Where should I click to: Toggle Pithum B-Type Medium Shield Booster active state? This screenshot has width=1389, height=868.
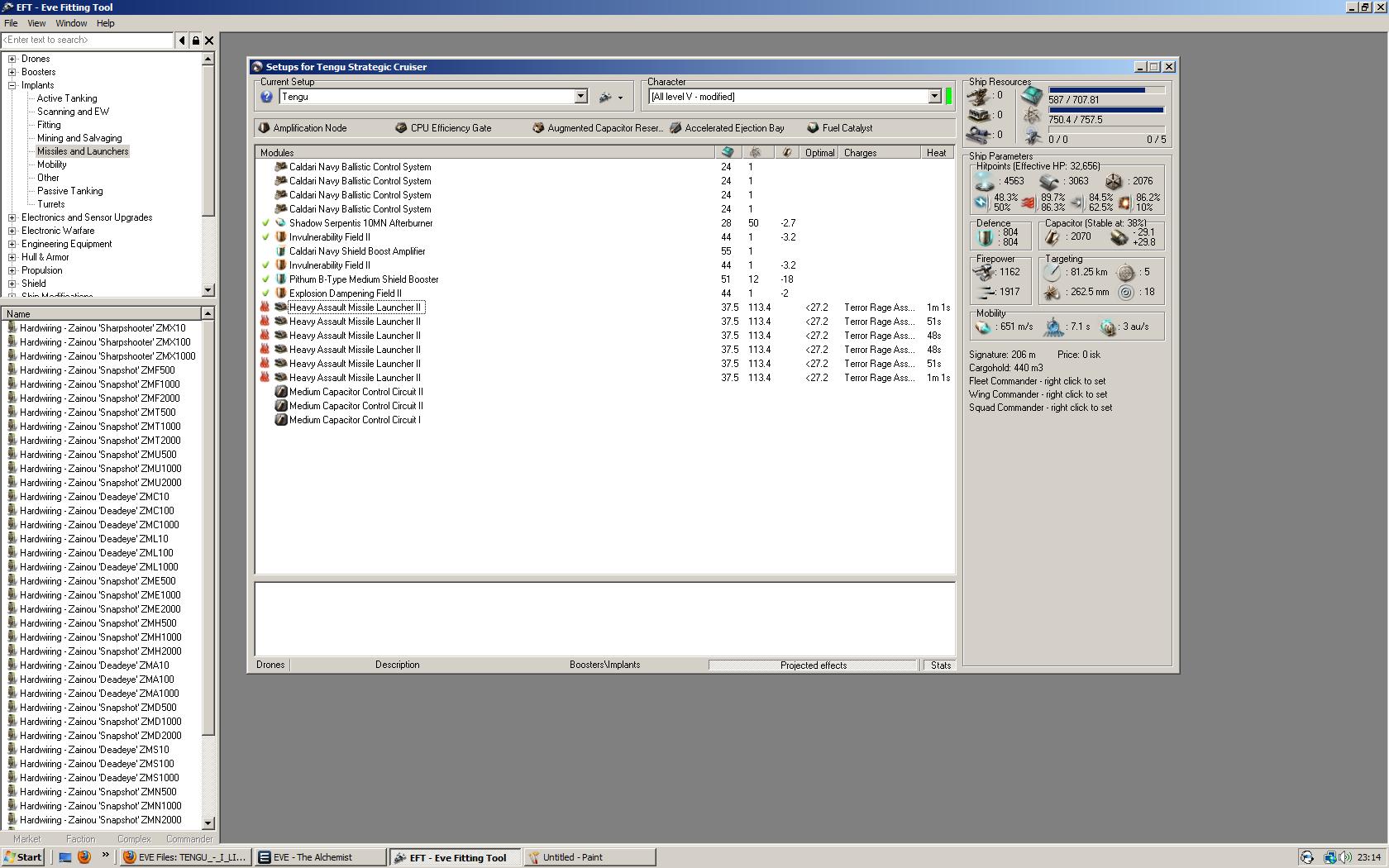tap(265, 279)
